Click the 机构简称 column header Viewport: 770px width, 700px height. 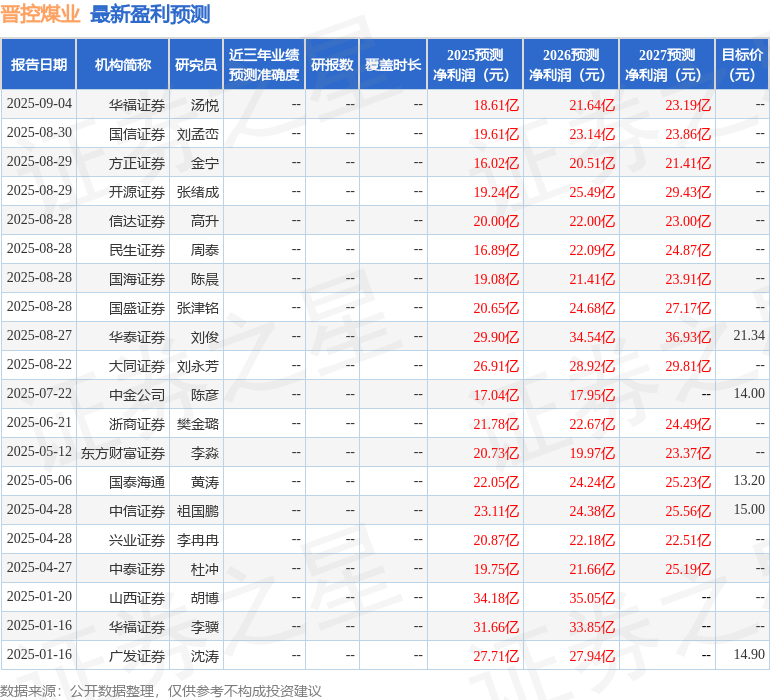123,64
